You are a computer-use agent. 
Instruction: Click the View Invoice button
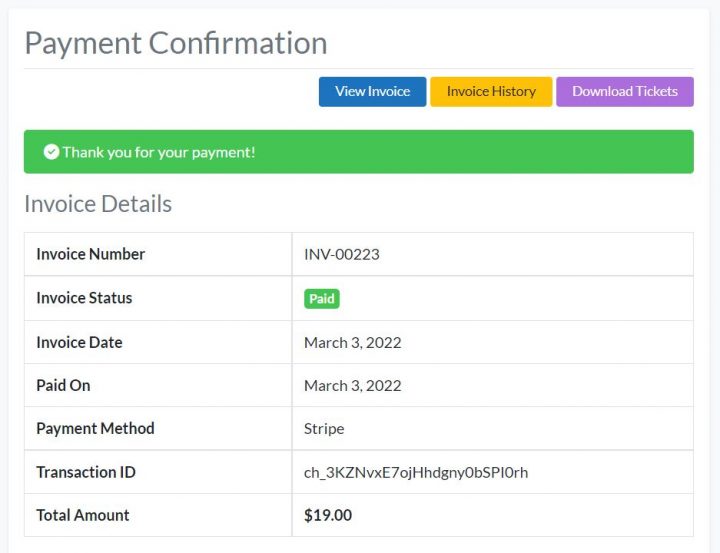click(372, 91)
